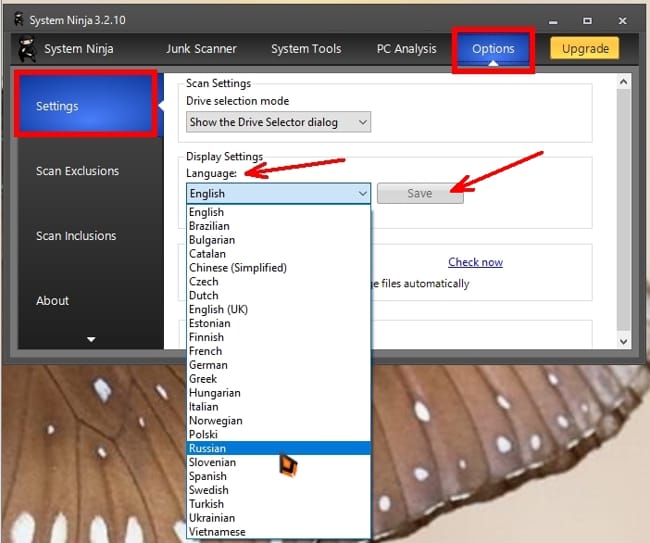This screenshot has width=650, height=543.
Task: Open the Drive selection mode dropdown
Action: [278, 122]
